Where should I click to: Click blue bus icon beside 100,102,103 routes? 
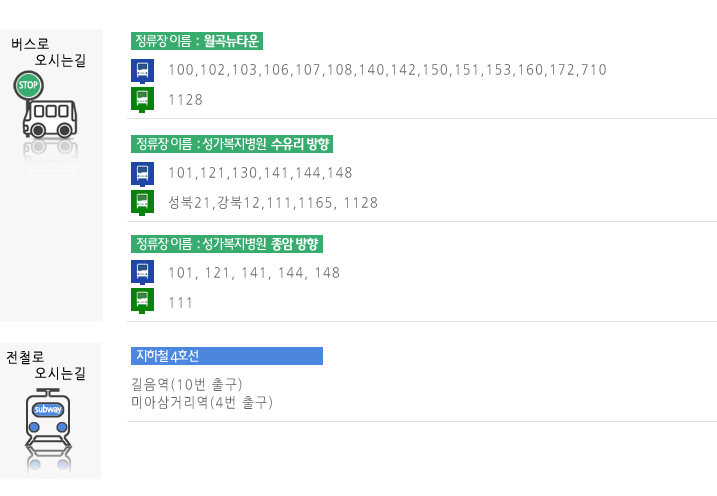[143, 70]
